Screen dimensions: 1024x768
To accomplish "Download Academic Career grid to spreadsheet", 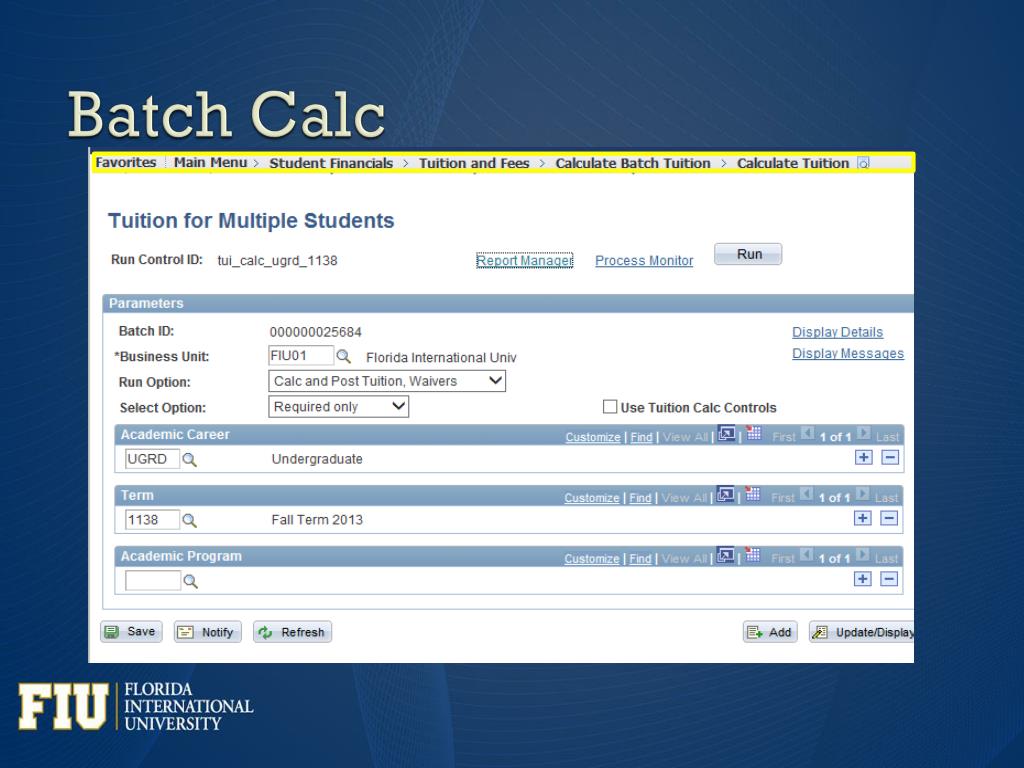I will click(754, 434).
